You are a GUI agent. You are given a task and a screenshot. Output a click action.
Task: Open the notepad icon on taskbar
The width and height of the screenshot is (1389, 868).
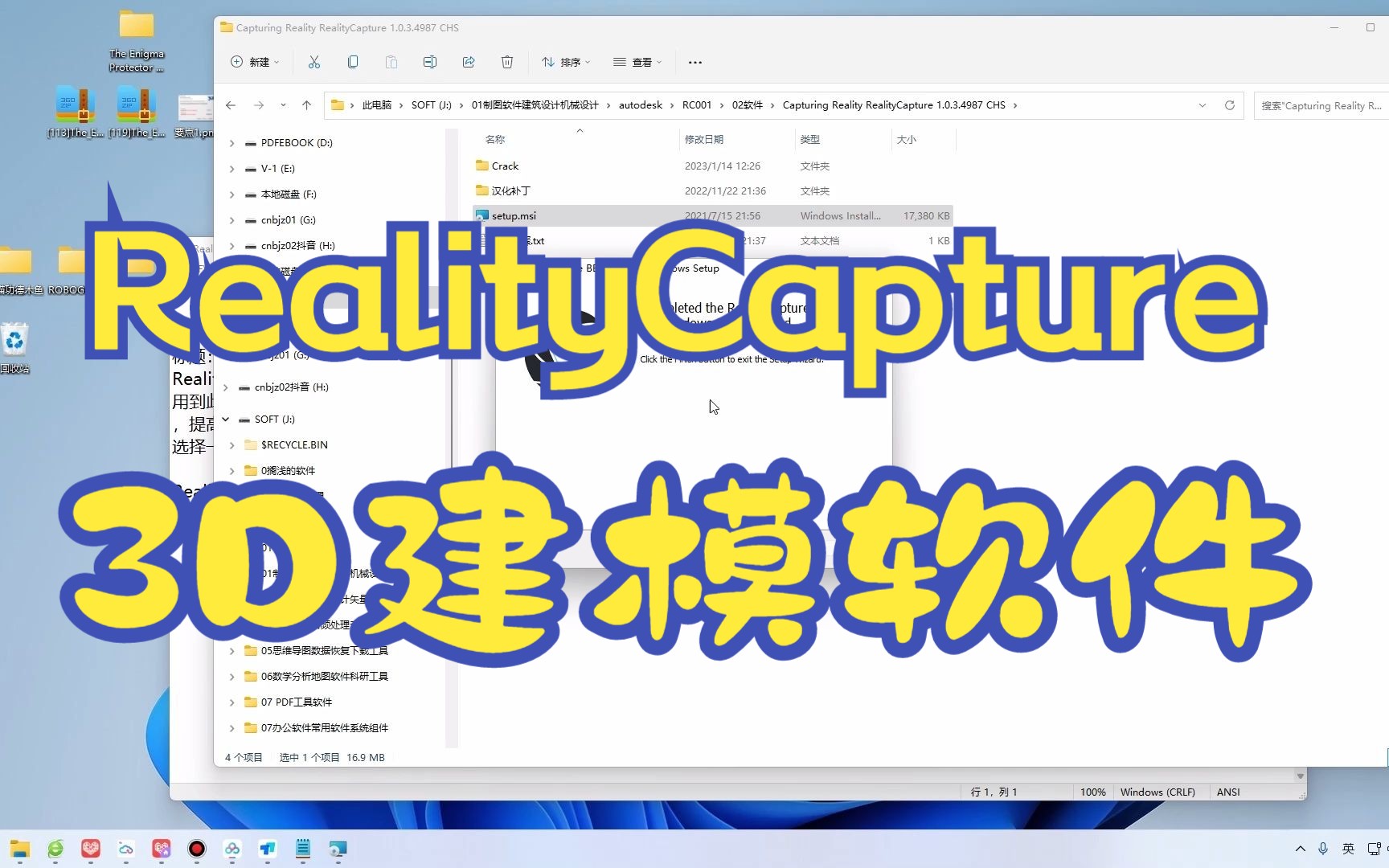(x=303, y=849)
